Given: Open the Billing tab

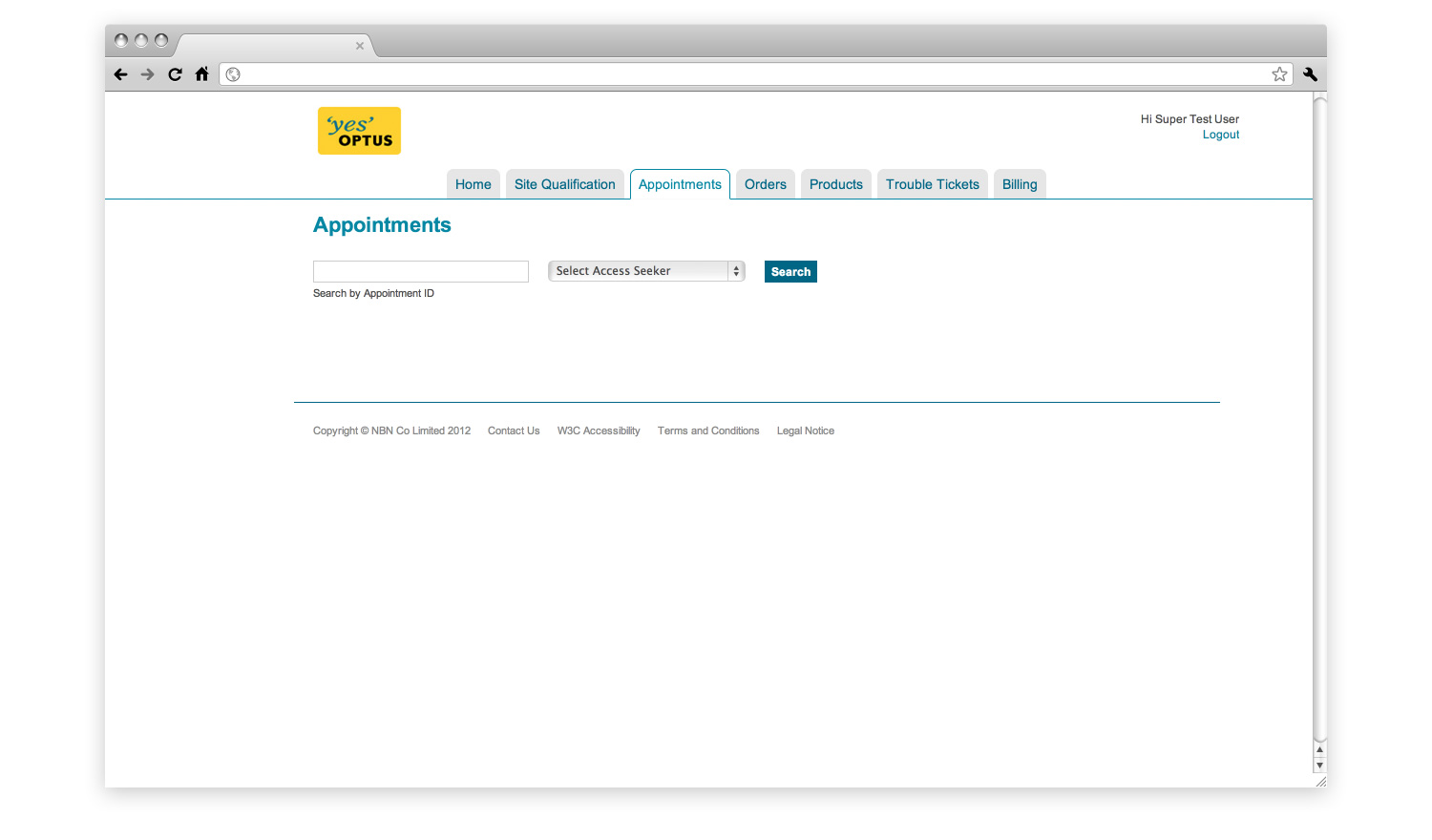Looking at the screenshot, I should tap(1020, 184).
